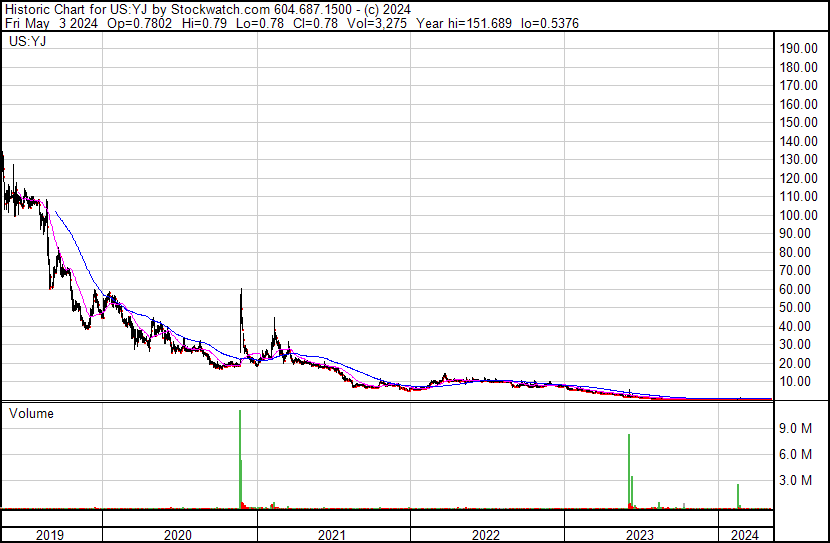Click the '2019' year label on time axis
830x543 pixels.
coord(50,535)
